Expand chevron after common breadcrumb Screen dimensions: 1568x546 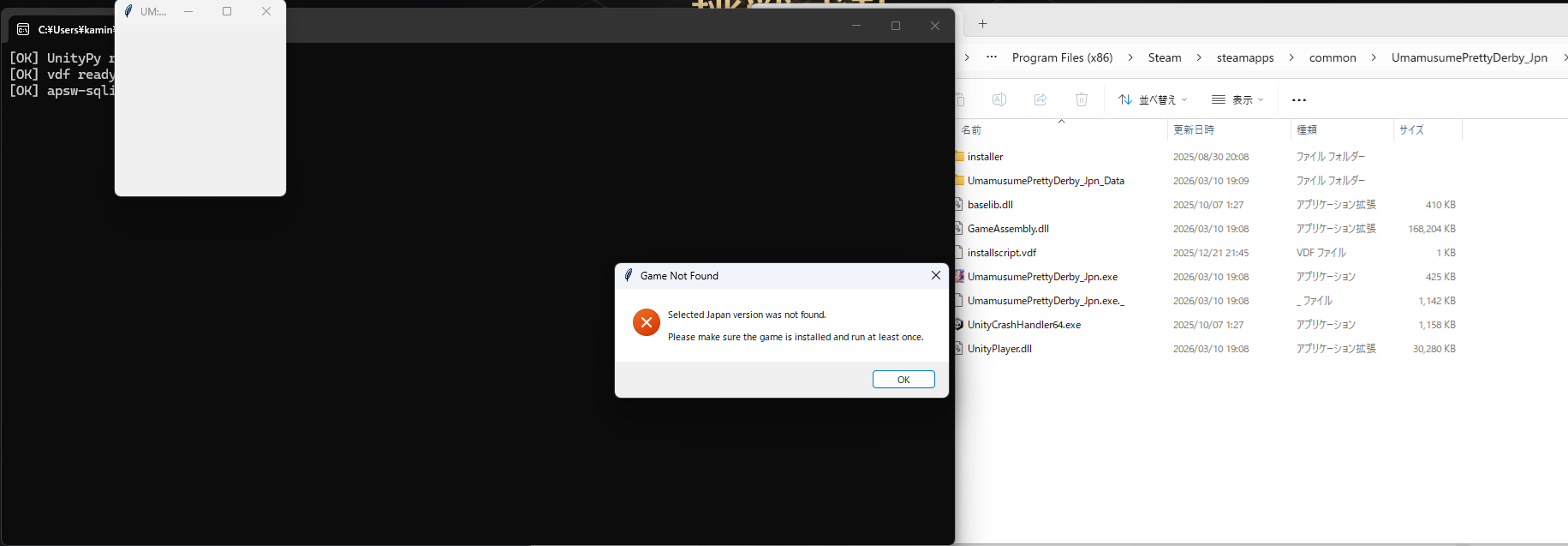[1374, 57]
